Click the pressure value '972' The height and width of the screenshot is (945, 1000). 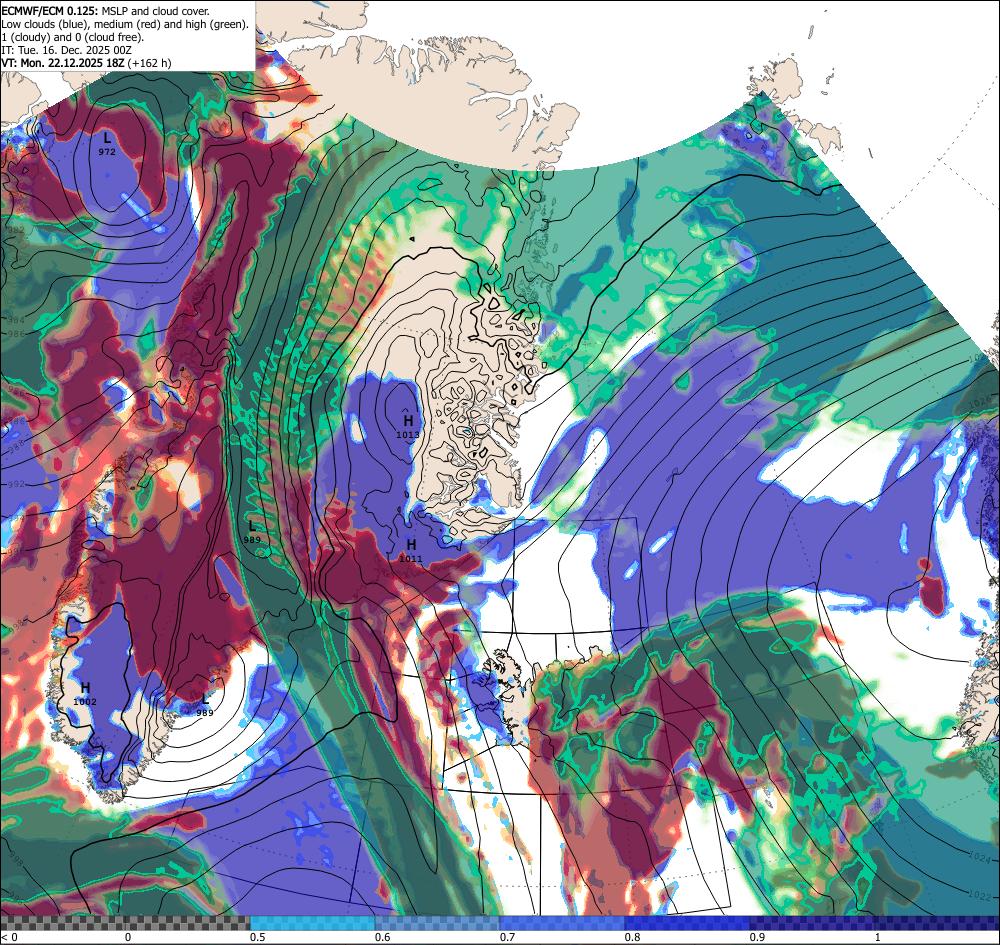107,152
